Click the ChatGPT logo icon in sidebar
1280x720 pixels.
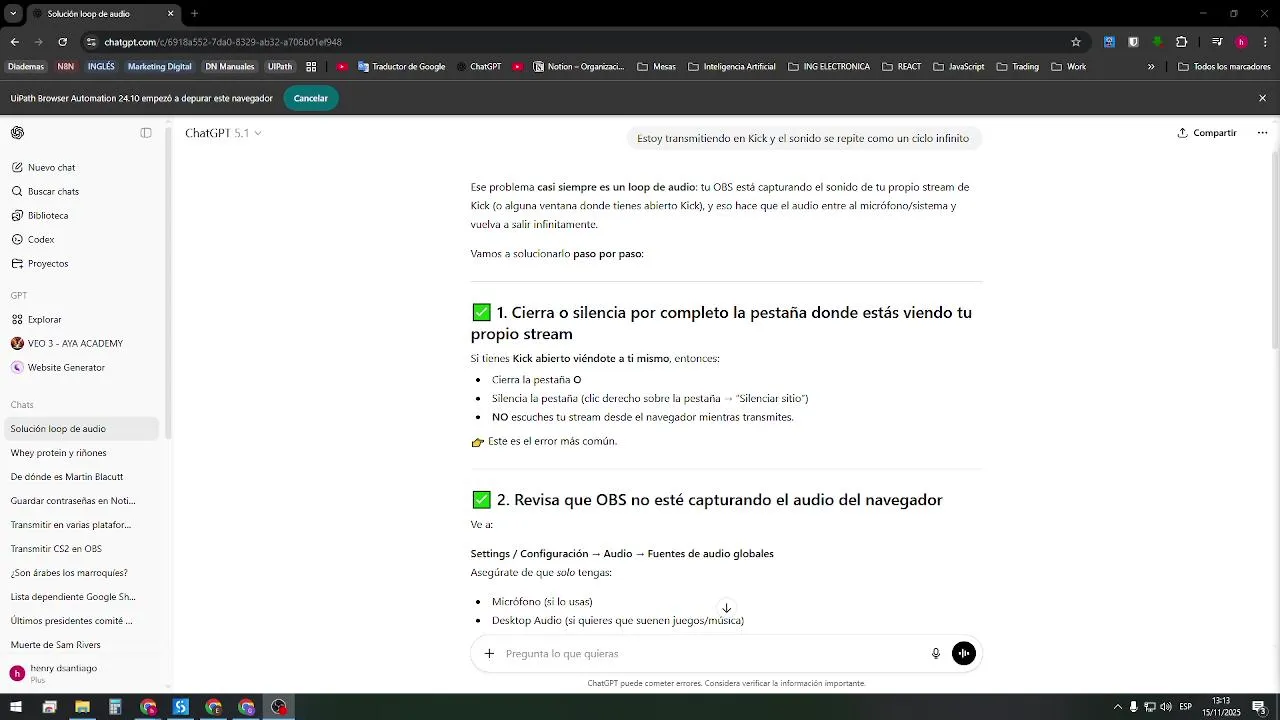point(17,133)
